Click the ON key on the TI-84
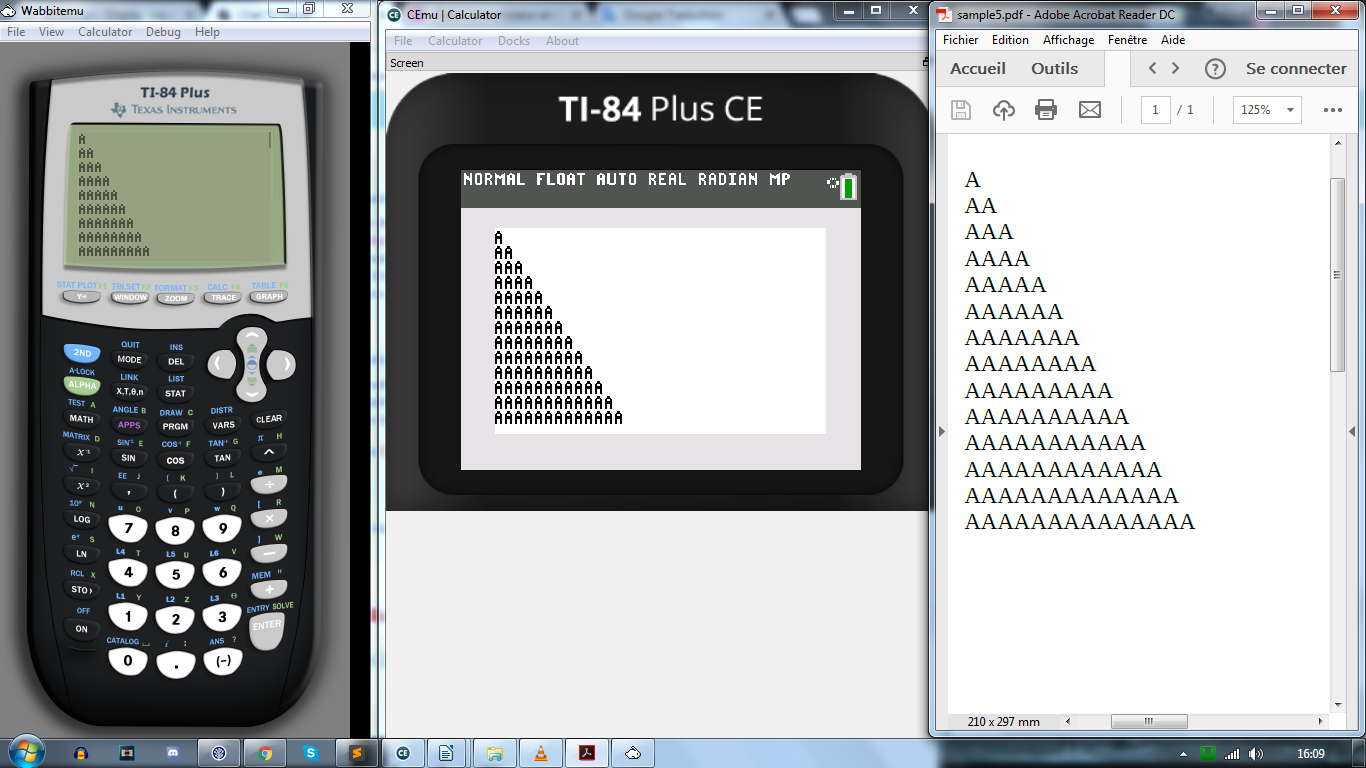1366x768 pixels. pos(82,628)
